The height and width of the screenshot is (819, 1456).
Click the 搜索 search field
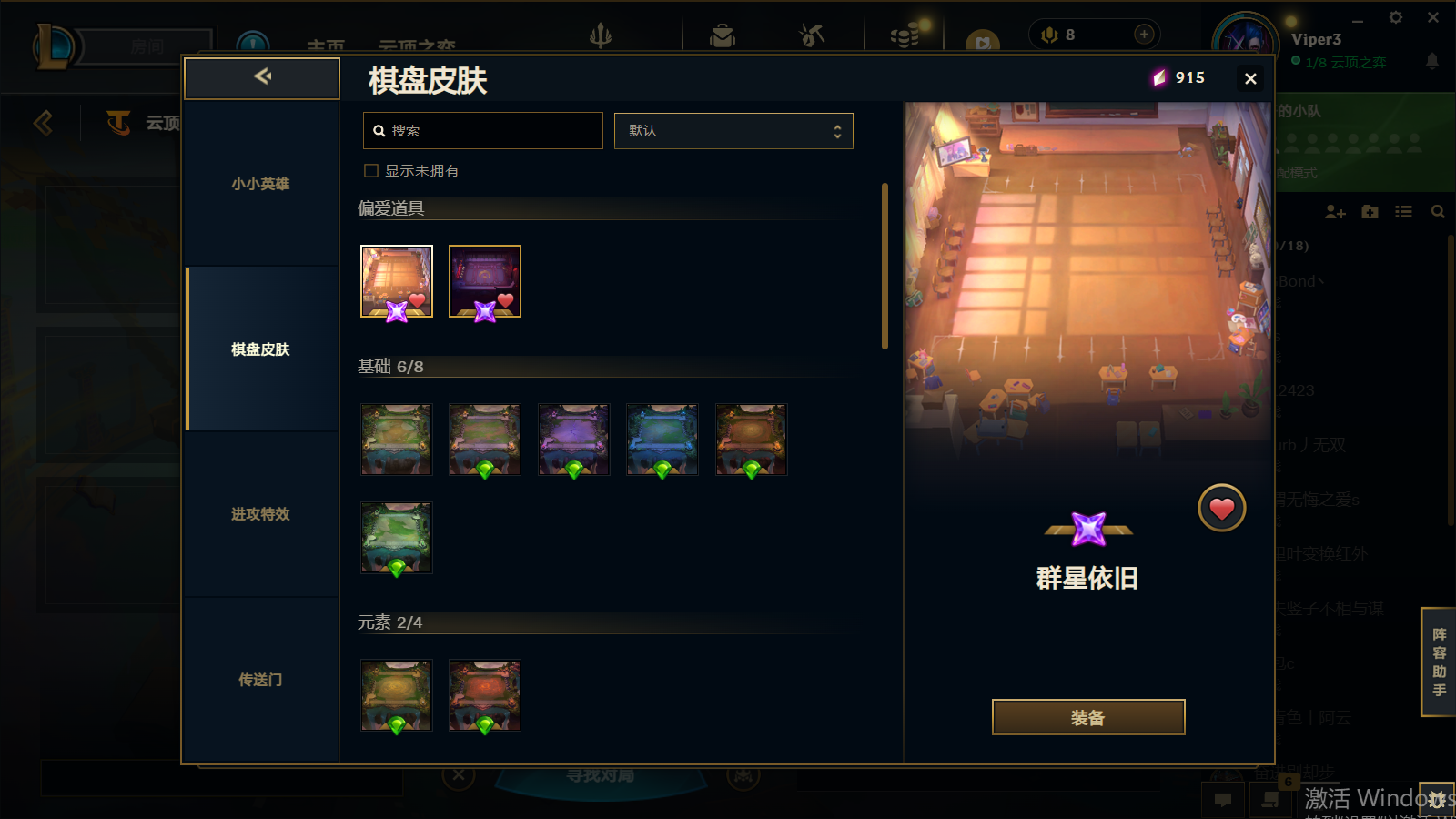click(x=482, y=131)
